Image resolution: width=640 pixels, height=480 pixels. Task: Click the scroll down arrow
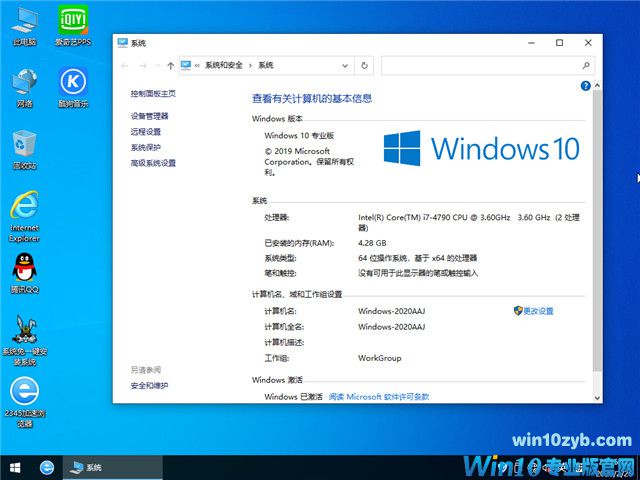point(597,398)
